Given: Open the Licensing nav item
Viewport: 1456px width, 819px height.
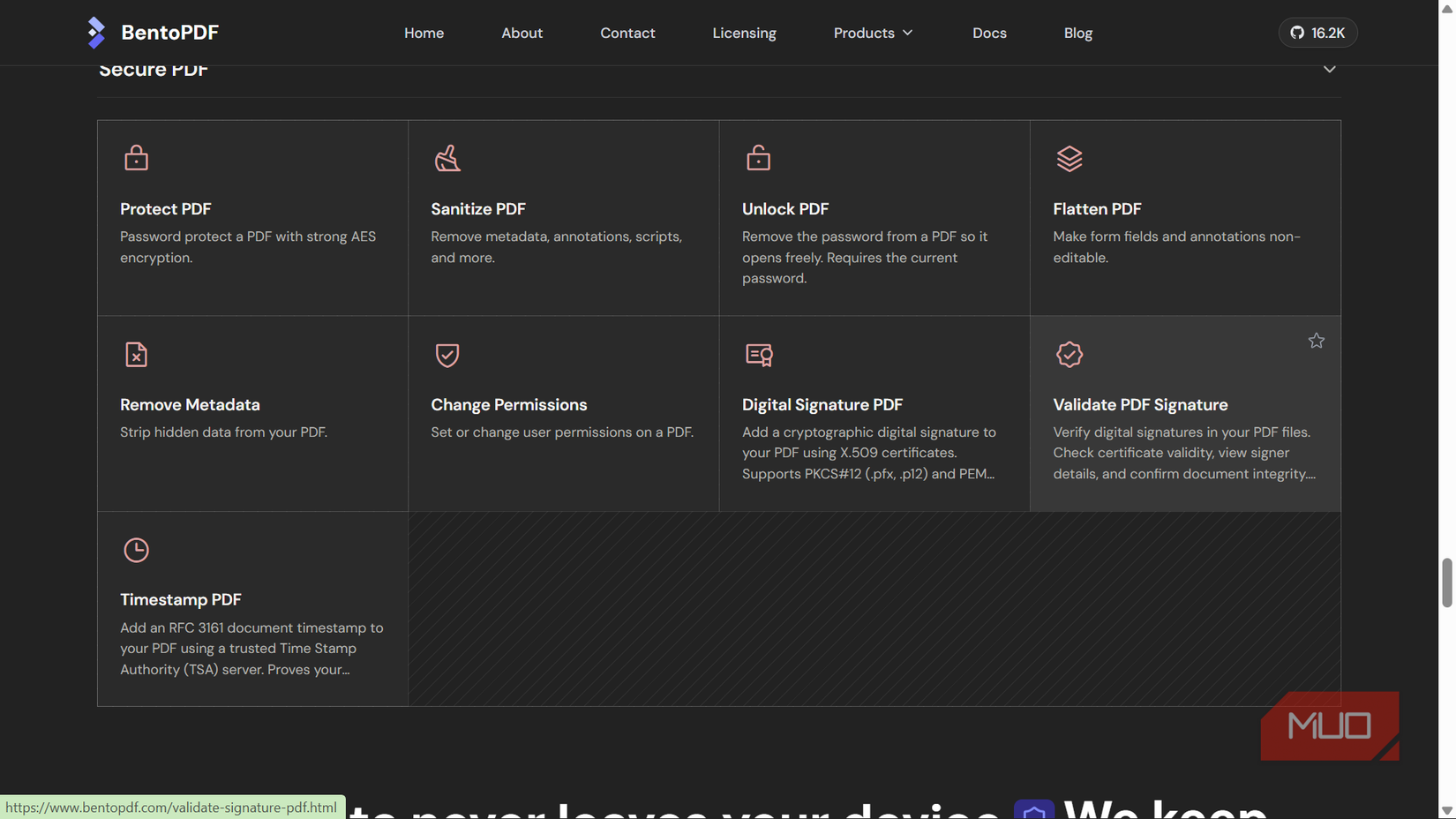Looking at the screenshot, I should [744, 33].
